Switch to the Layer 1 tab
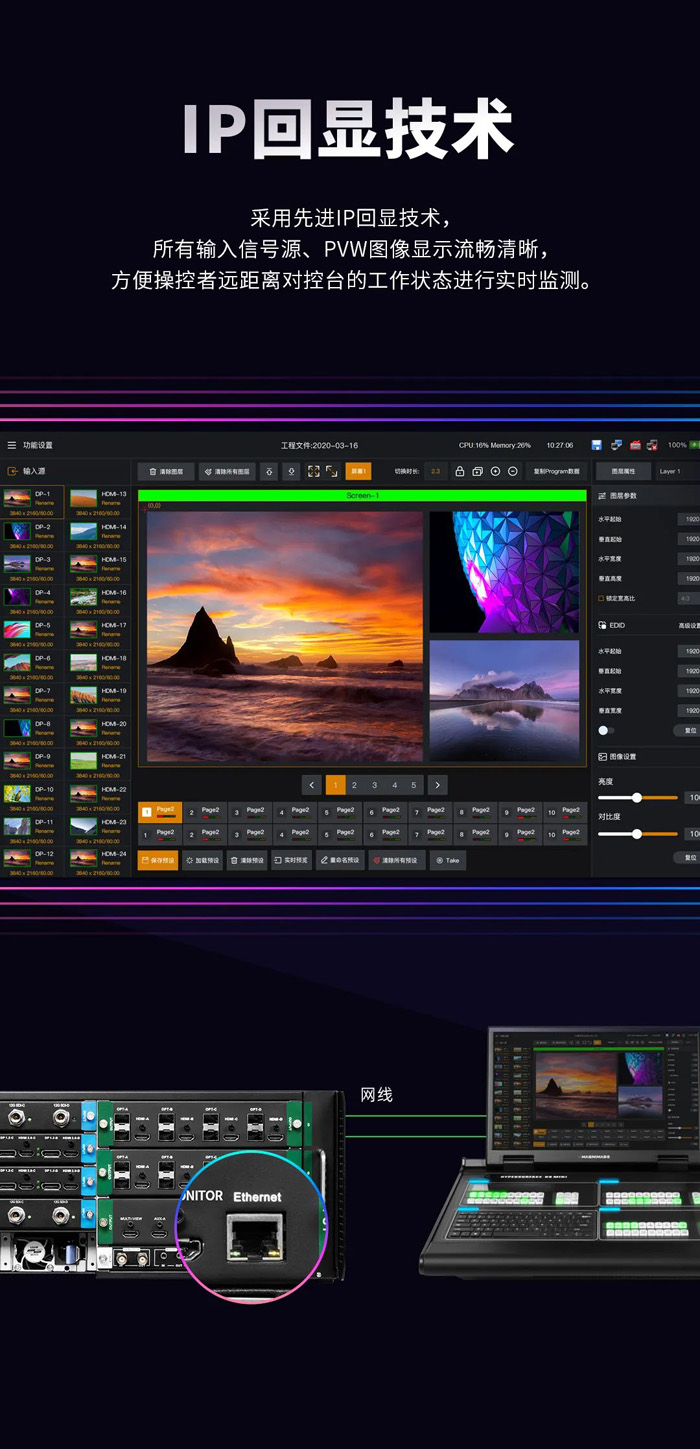This screenshot has height=1449, width=700. 670,471
